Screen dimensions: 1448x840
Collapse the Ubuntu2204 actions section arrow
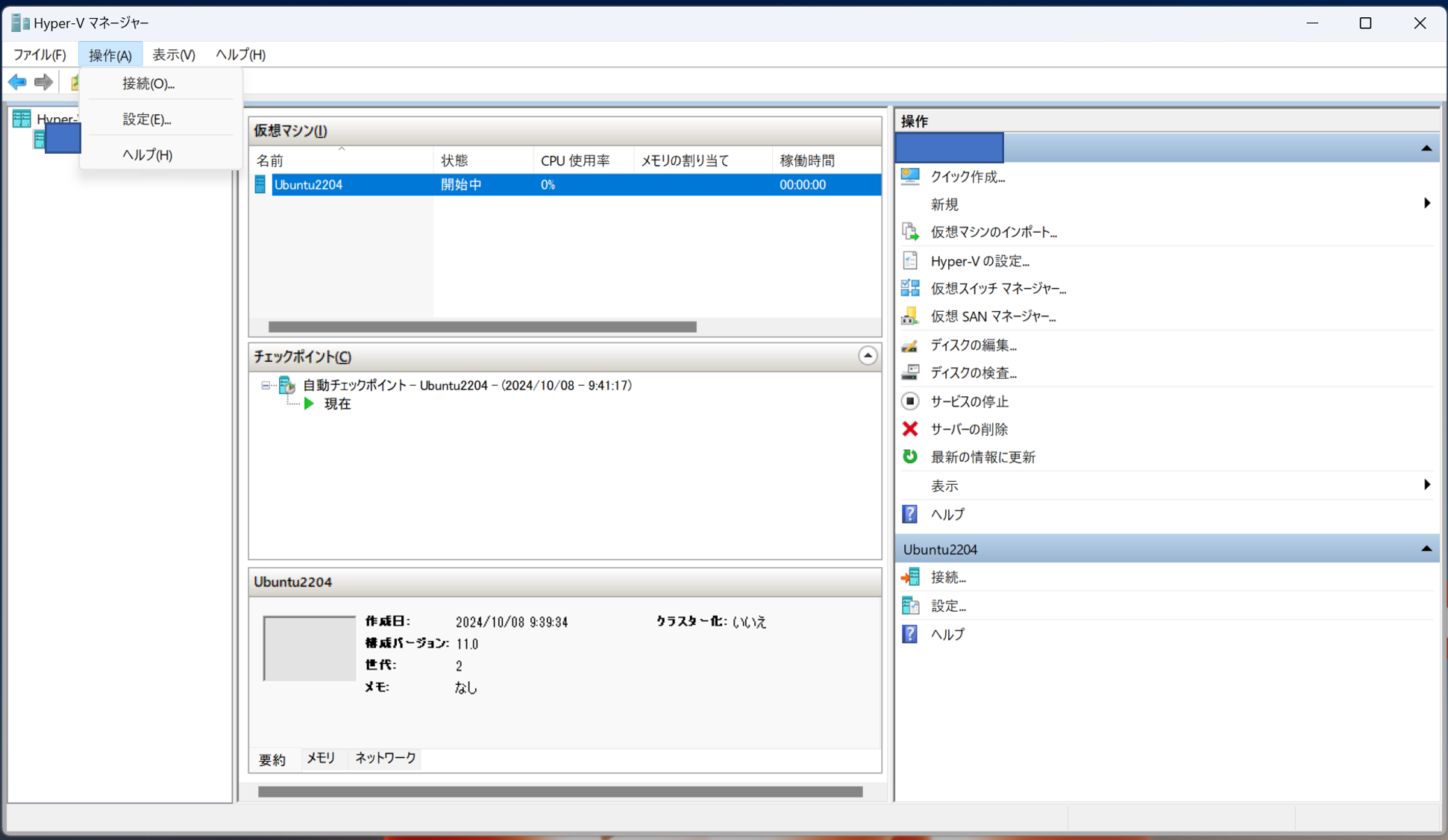[x=1426, y=549]
